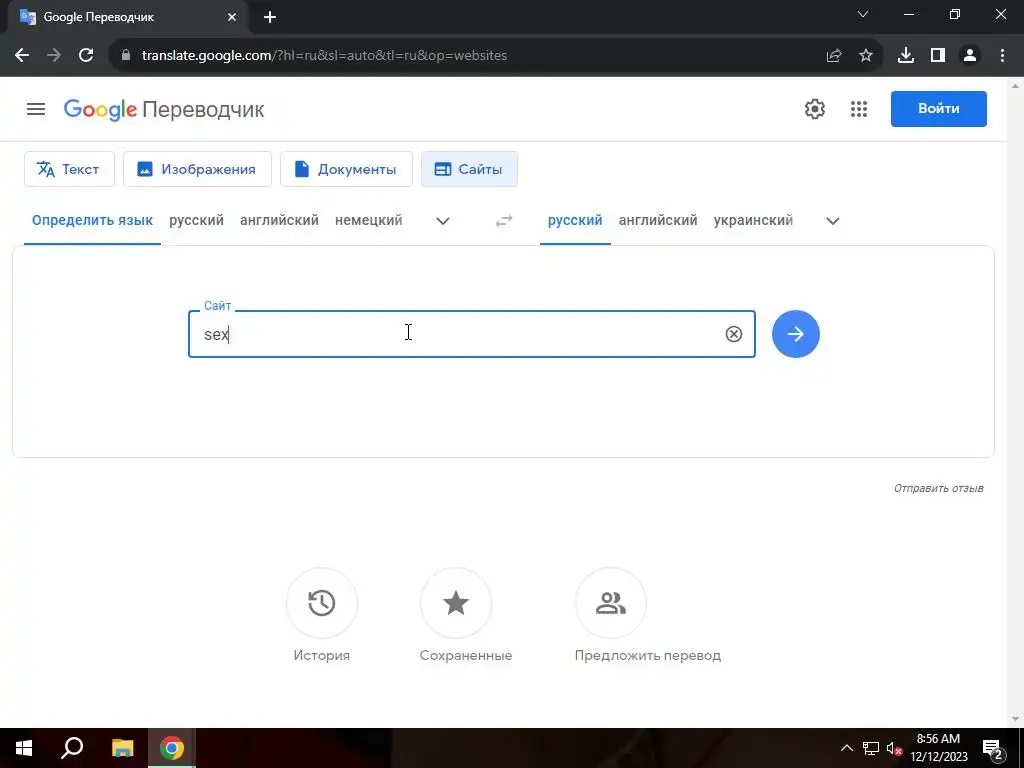Focus the Сайт URL input field
Viewport: 1024px width, 768px height.
coord(472,334)
